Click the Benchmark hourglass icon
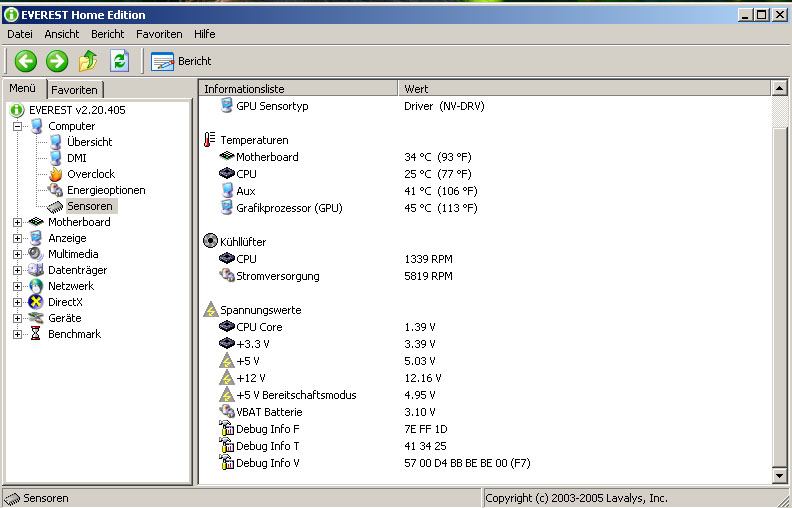This screenshot has width=792, height=508. coord(35,334)
